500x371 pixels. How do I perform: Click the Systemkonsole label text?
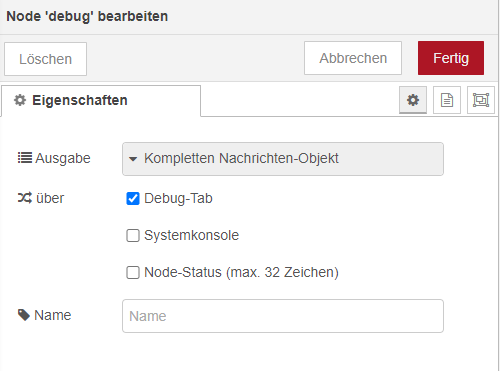(x=192, y=235)
